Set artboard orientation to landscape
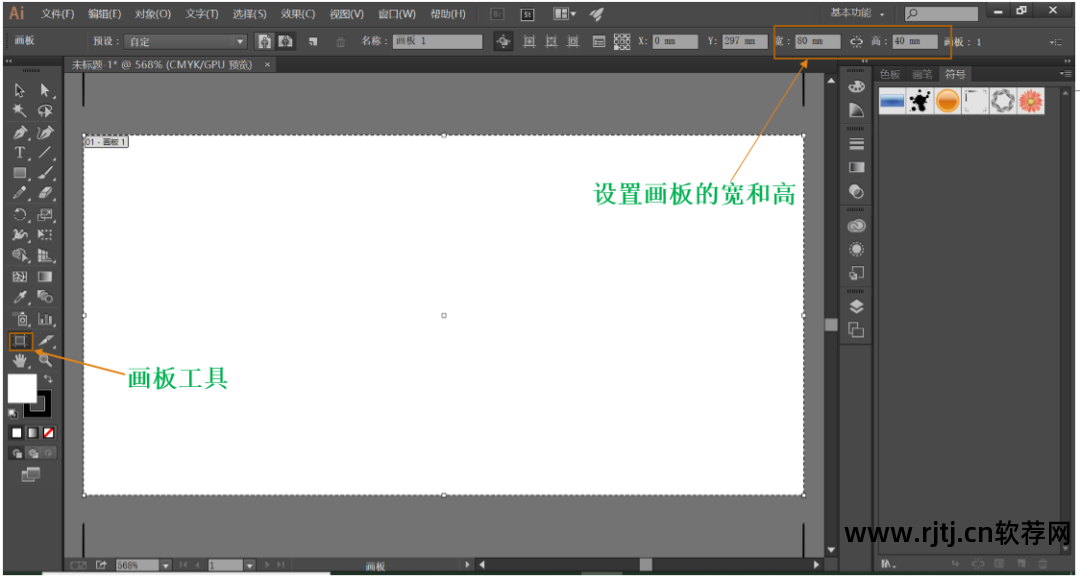 286,42
